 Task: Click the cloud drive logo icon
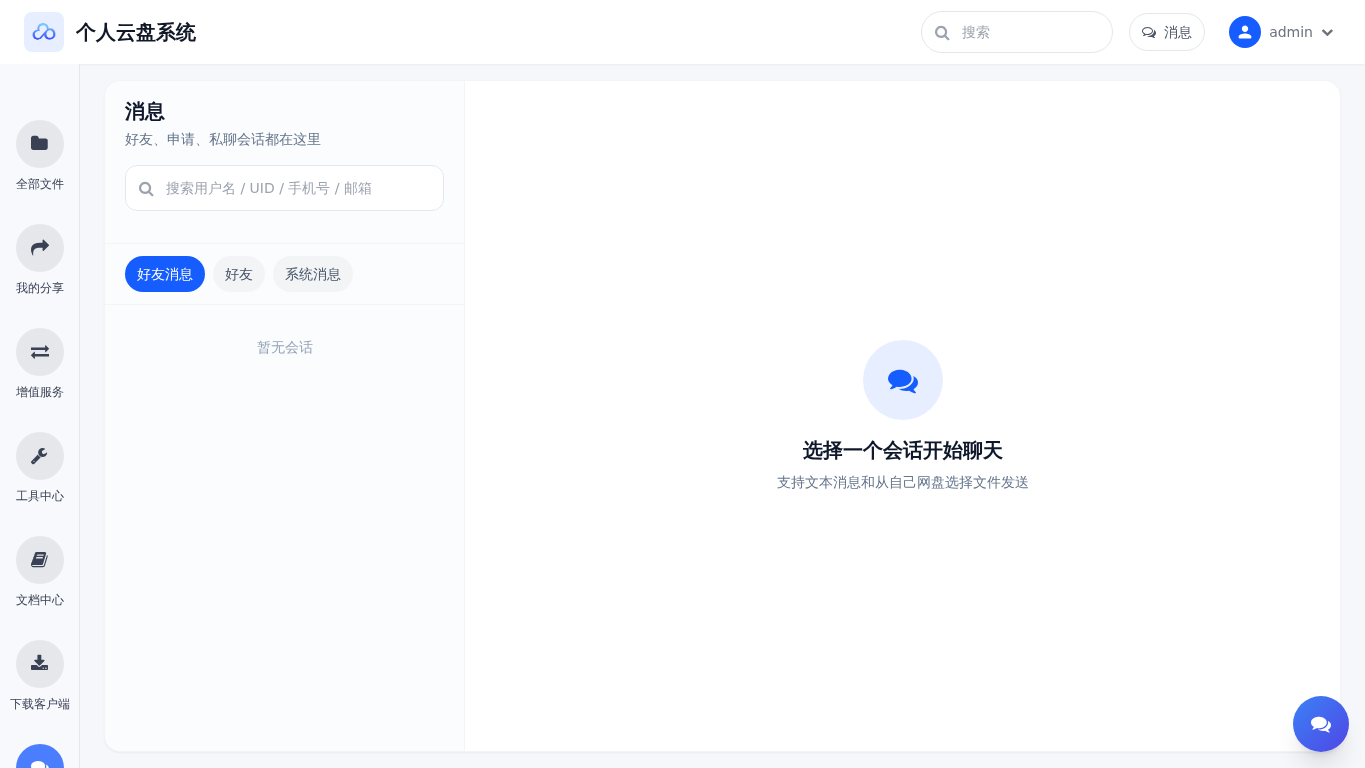click(x=44, y=32)
